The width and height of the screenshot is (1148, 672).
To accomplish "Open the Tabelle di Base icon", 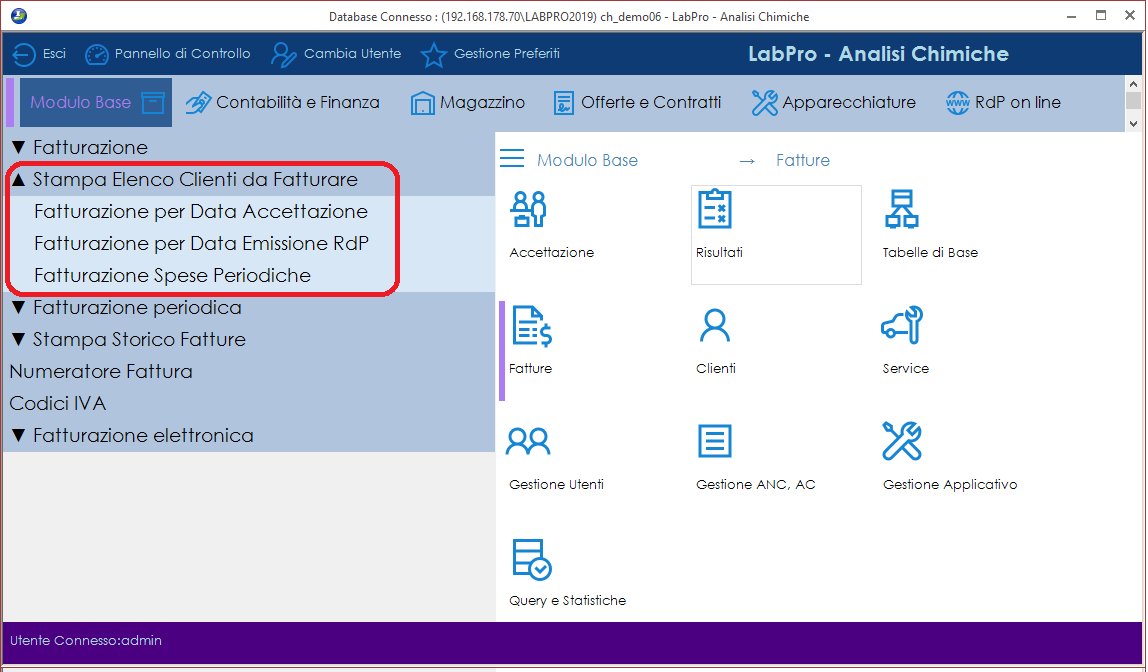I will [x=901, y=209].
